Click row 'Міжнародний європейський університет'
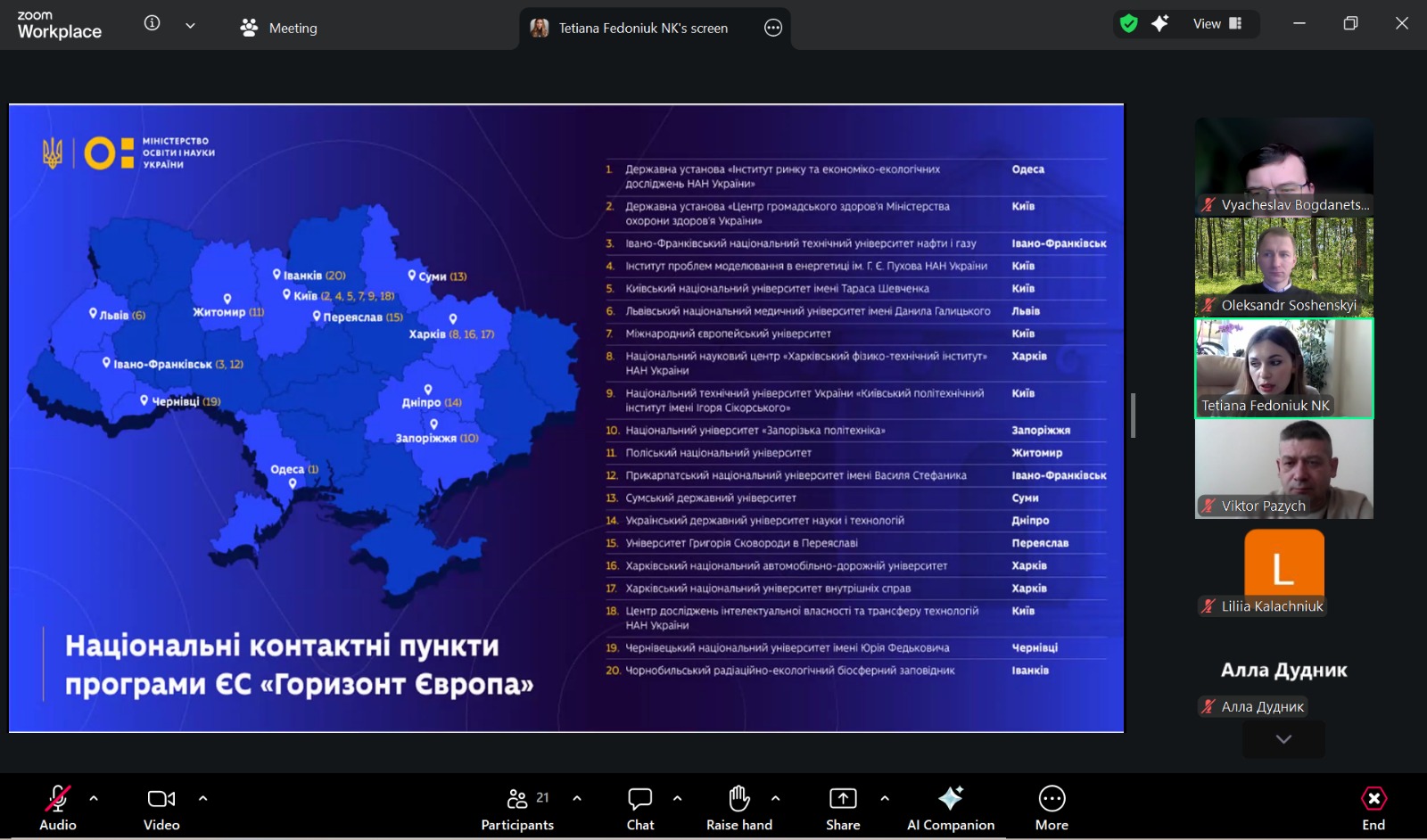The height and width of the screenshot is (840, 1427). coord(856,334)
